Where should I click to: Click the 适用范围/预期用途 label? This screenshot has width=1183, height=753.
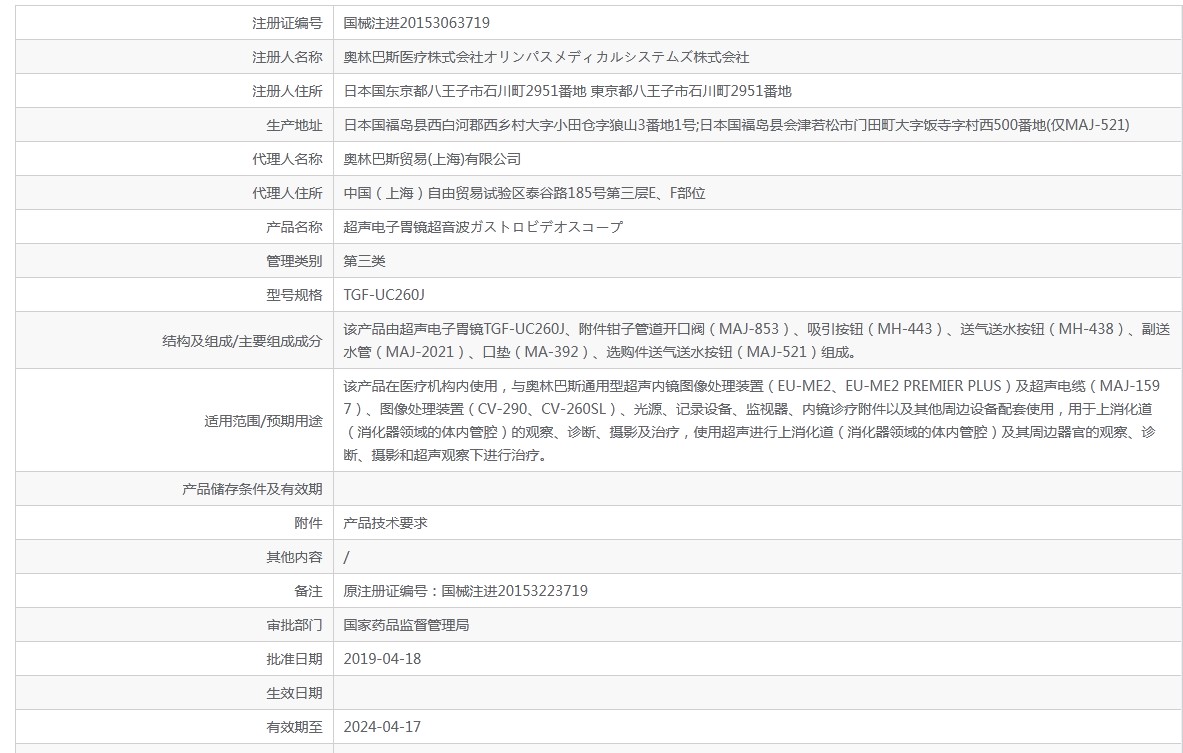(263, 421)
